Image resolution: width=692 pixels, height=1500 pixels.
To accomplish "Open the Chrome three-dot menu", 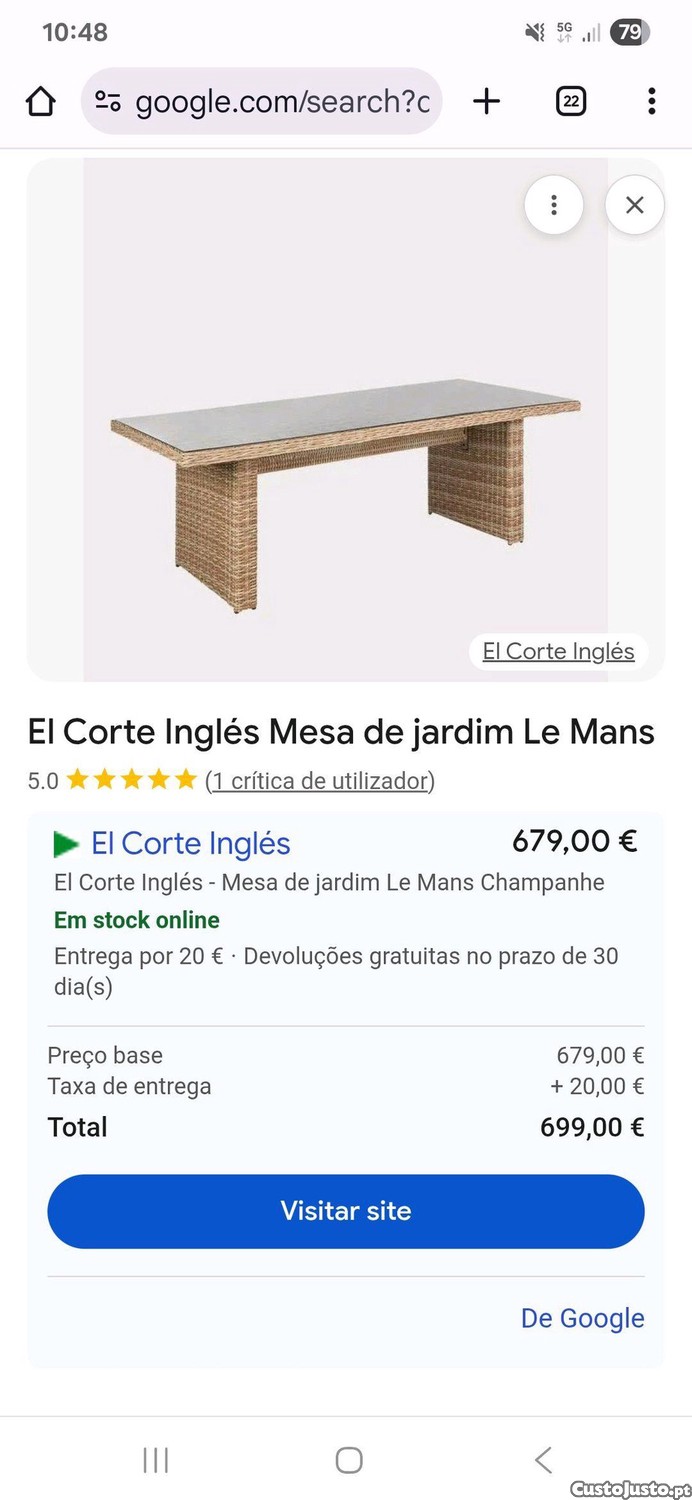I will [x=651, y=101].
